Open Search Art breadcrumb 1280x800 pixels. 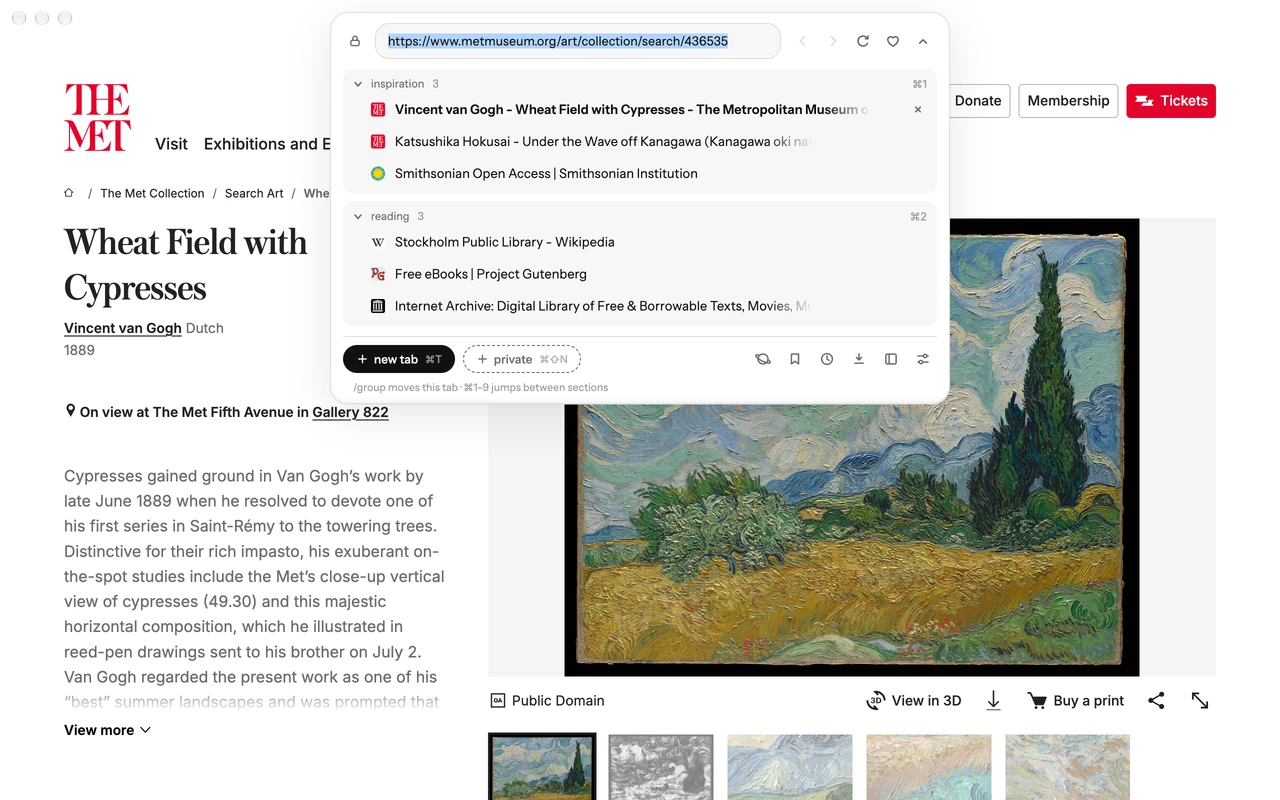click(254, 193)
